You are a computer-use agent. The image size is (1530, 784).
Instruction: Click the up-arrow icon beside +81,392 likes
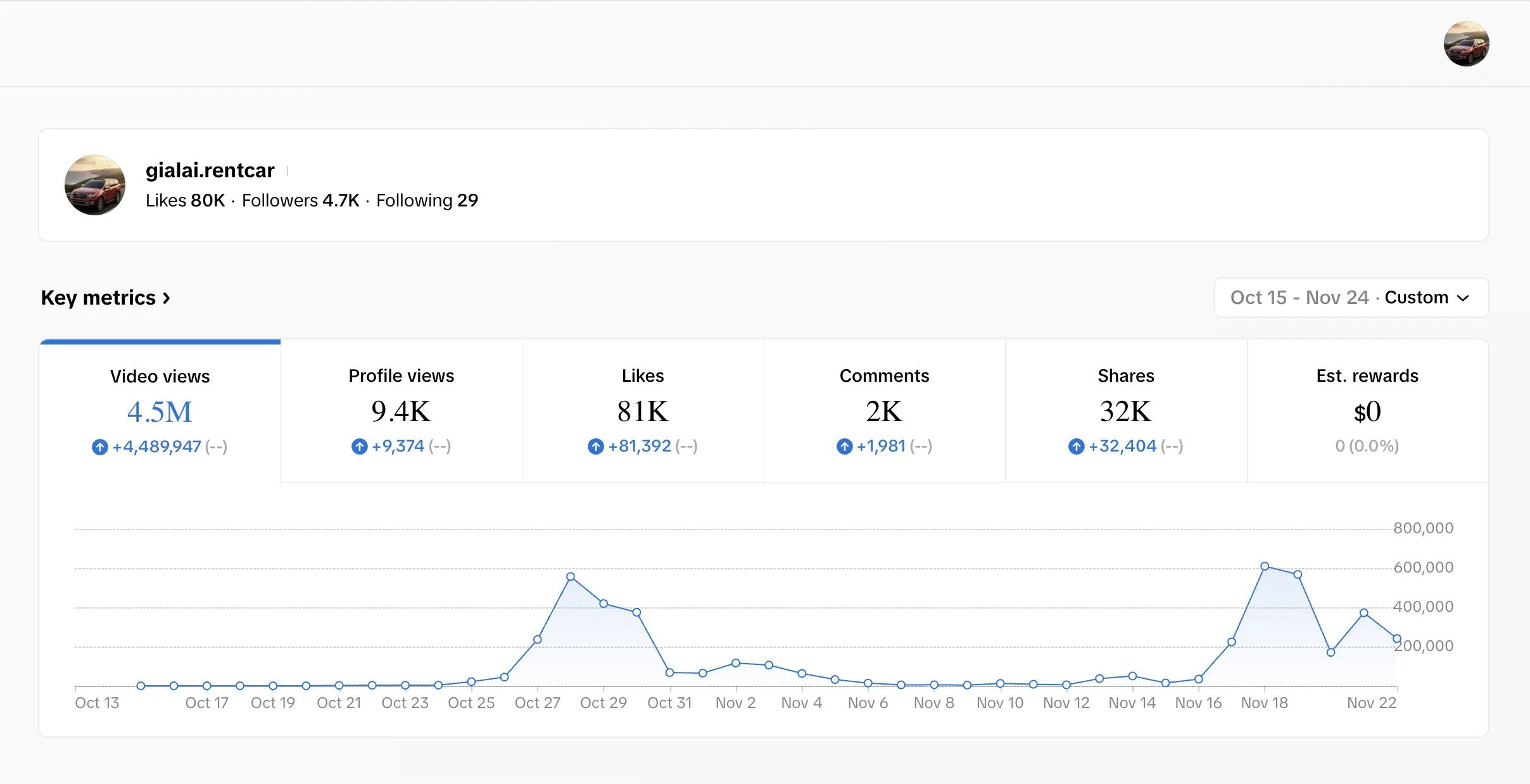coord(596,446)
